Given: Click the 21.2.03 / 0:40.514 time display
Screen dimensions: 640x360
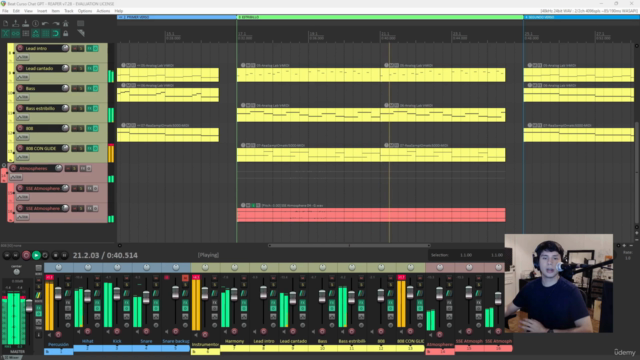Looking at the screenshot, I should tap(105, 255).
